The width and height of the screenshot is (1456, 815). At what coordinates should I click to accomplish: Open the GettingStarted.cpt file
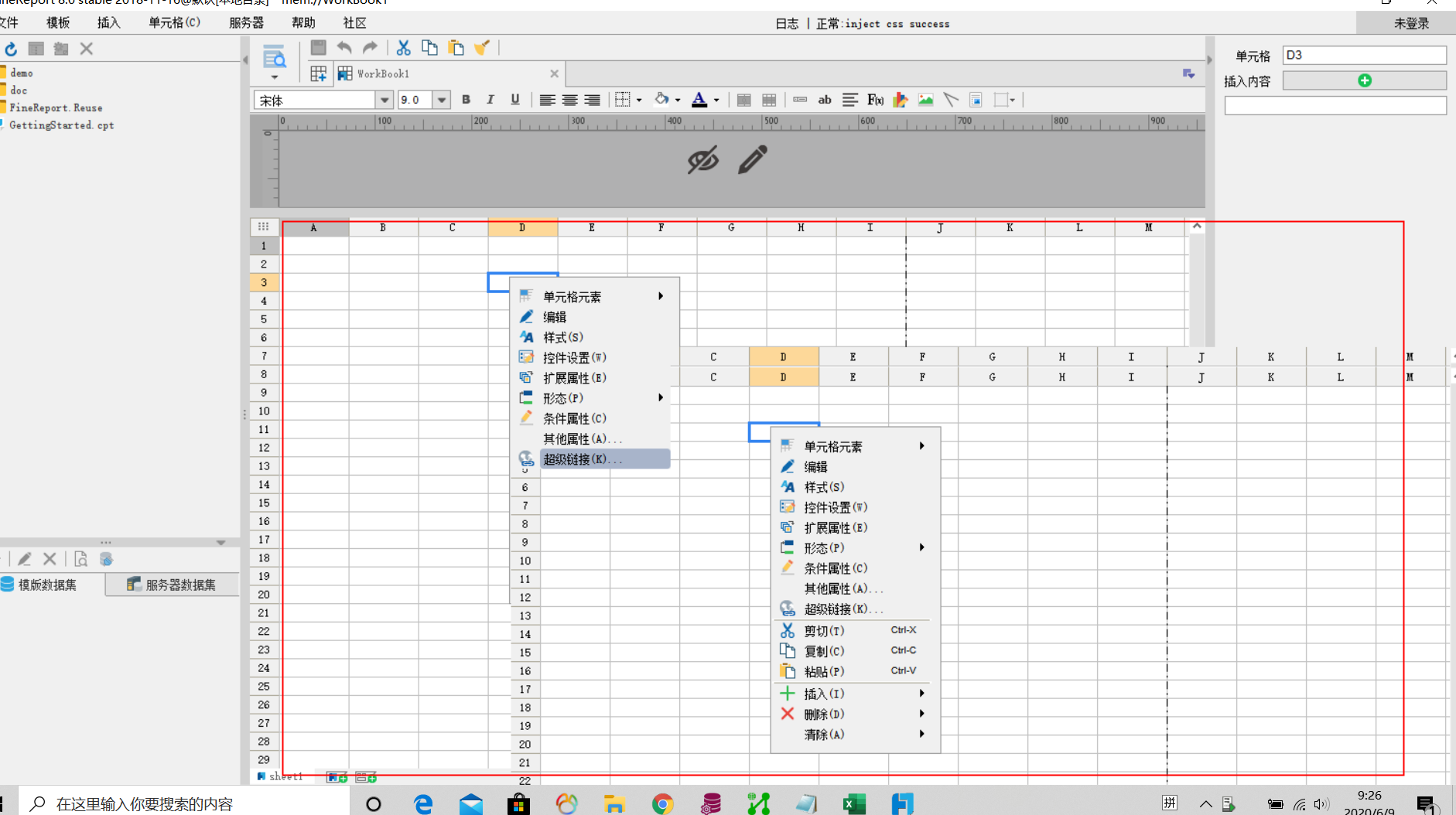tap(61, 124)
